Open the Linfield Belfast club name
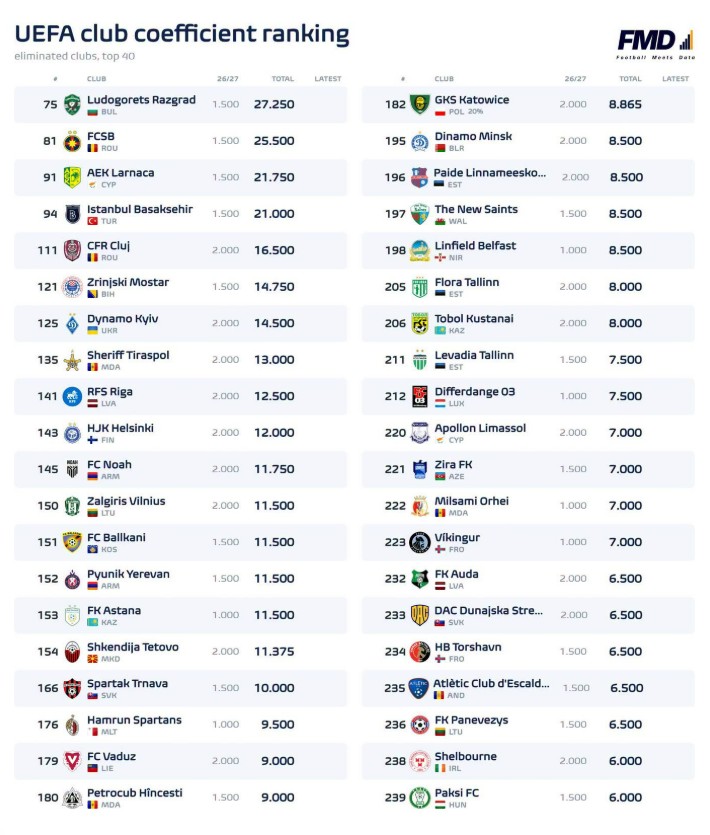Image resolution: width=710 pixels, height=835 pixels. point(475,245)
